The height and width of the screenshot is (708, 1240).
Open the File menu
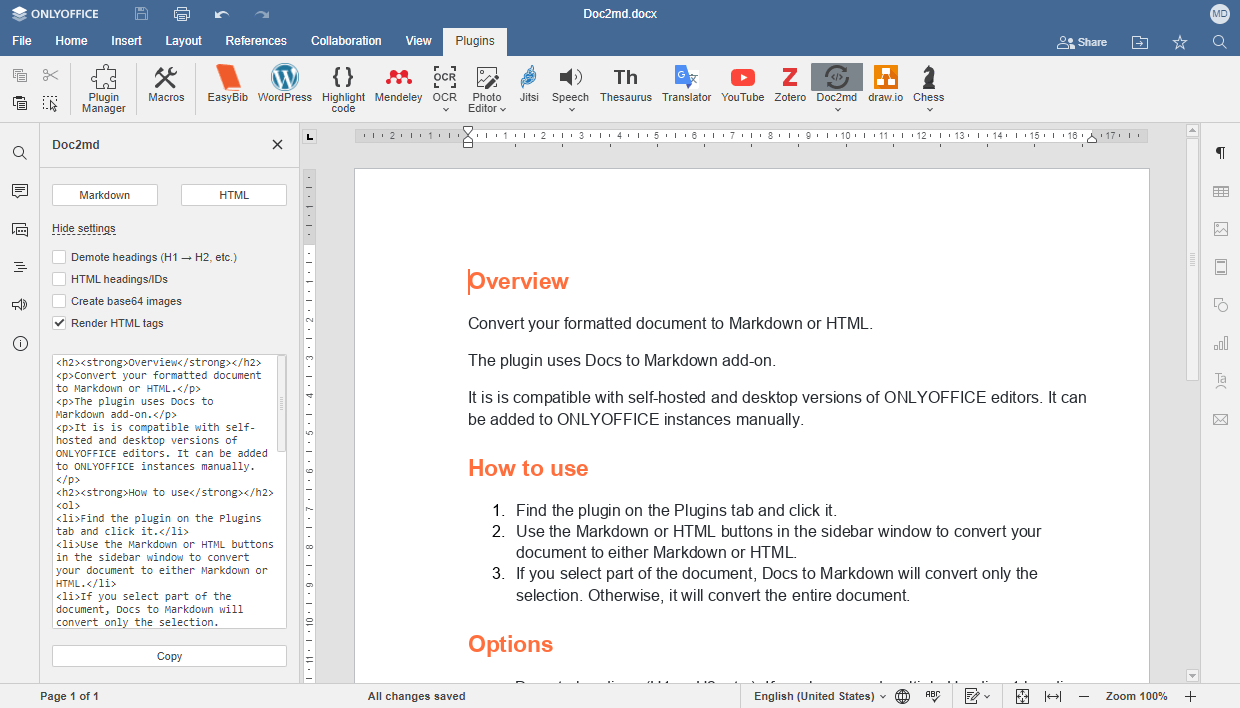tap(22, 41)
